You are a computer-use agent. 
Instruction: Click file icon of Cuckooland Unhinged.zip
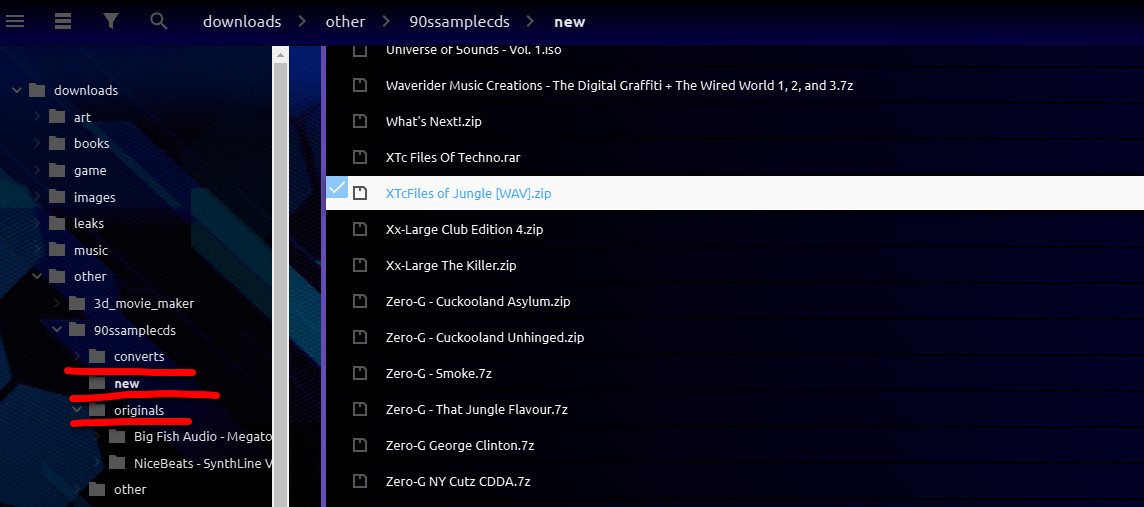click(x=360, y=337)
